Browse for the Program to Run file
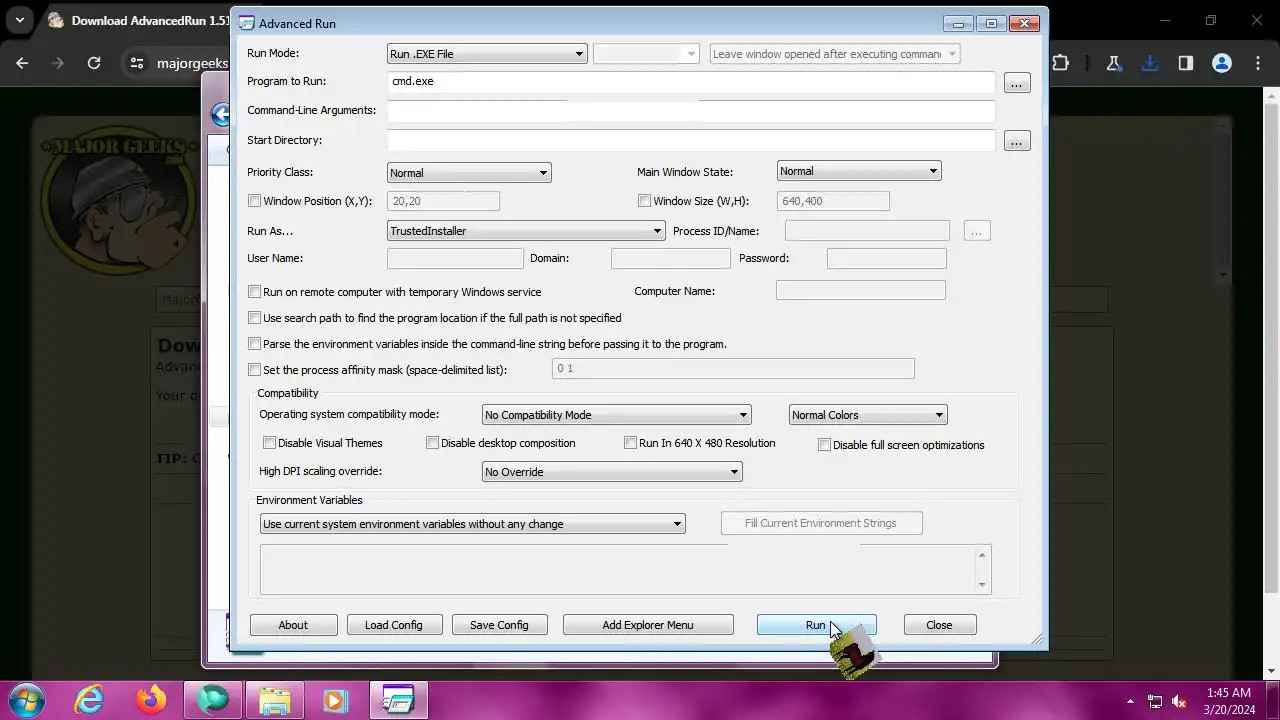This screenshot has width=1280, height=720. [x=1017, y=83]
